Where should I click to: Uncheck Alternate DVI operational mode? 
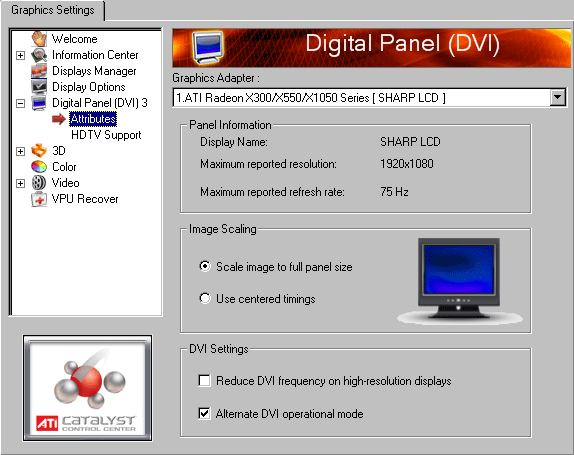(x=204, y=413)
